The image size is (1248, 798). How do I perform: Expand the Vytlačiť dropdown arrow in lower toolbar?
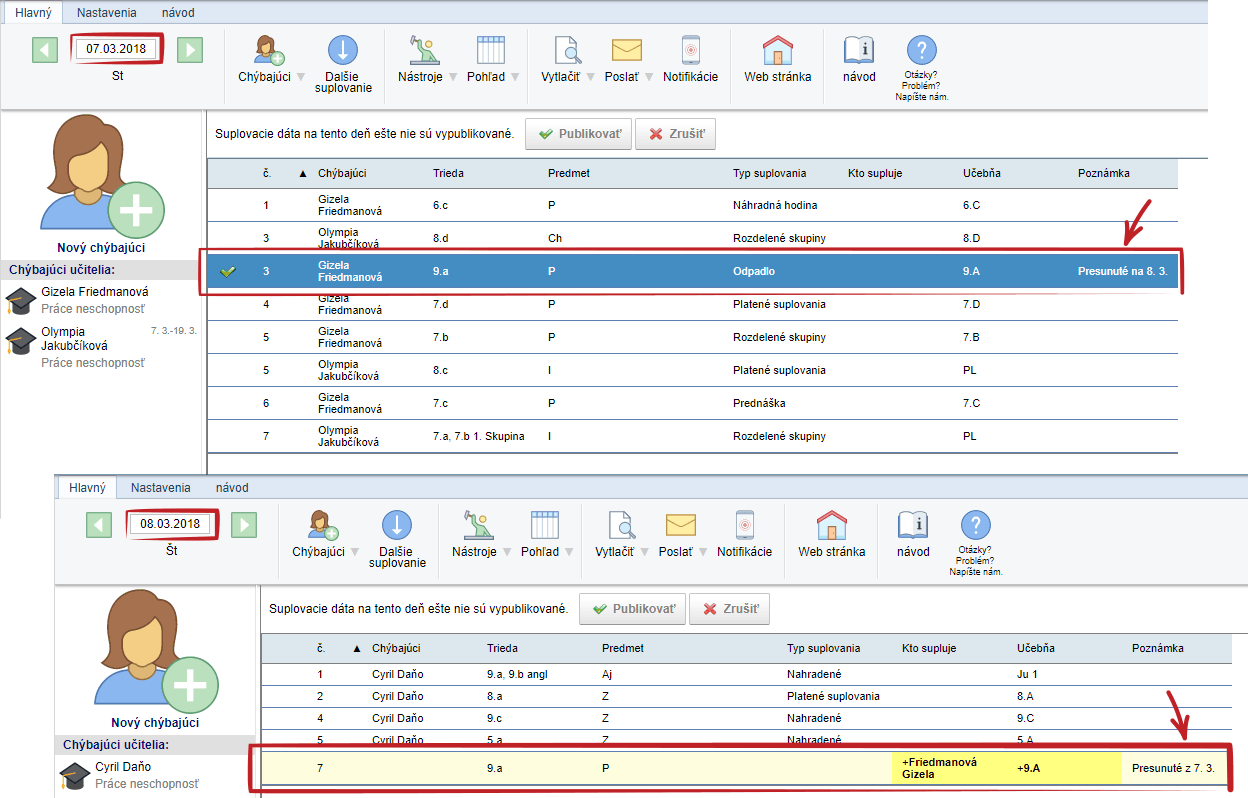tap(646, 552)
